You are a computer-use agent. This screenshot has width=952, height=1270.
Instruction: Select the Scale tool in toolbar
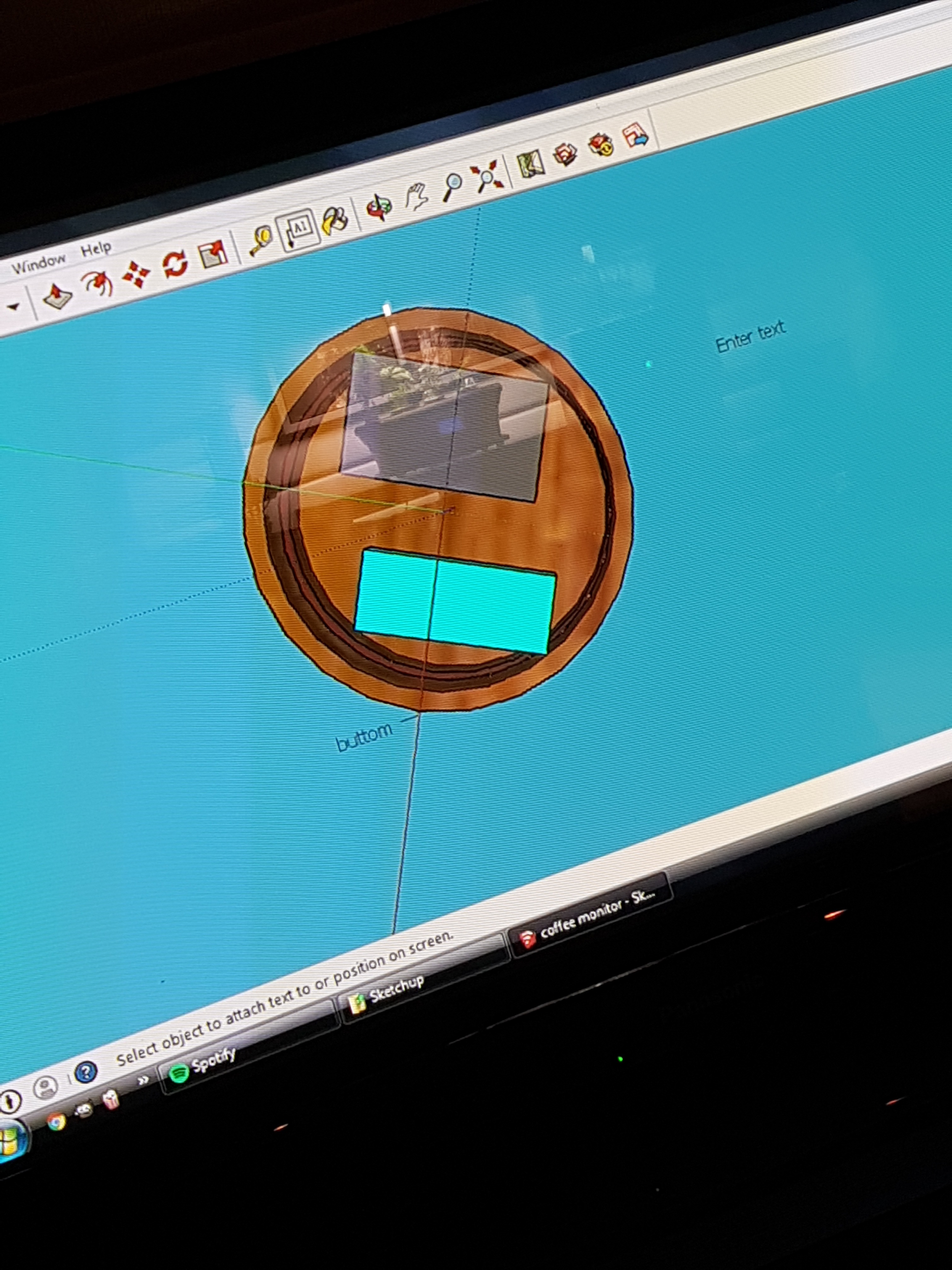point(212,254)
